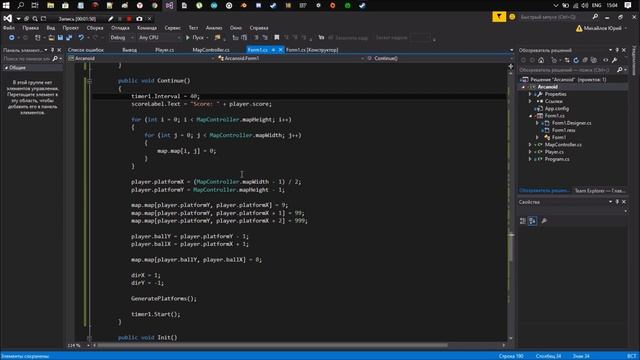Screen dimensions: 640x360
Task: Close the Form1.cs editor tab
Action: [280, 50]
